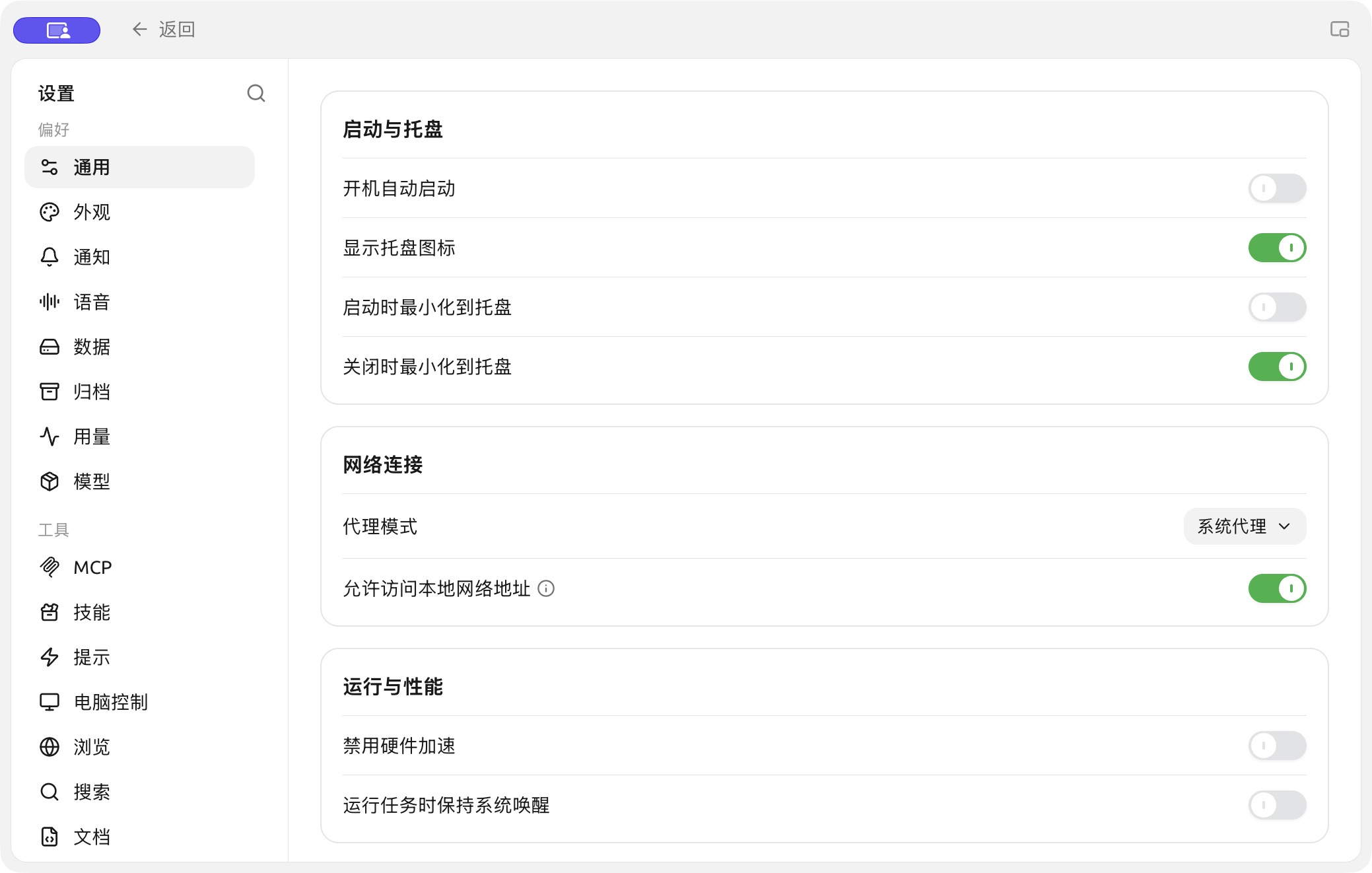Open the picture-in-picture window icon
Image resolution: width=1372 pixels, height=873 pixels.
click(x=1340, y=29)
